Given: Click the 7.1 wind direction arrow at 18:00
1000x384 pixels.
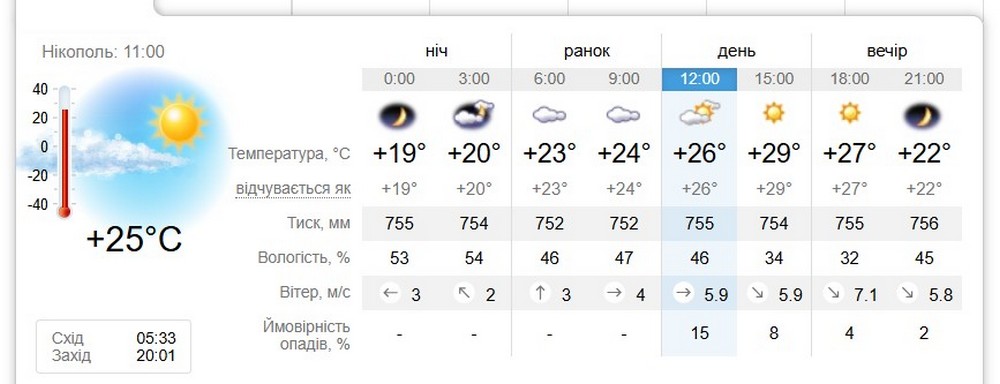Looking at the screenshot, I should tap(834, 293).
